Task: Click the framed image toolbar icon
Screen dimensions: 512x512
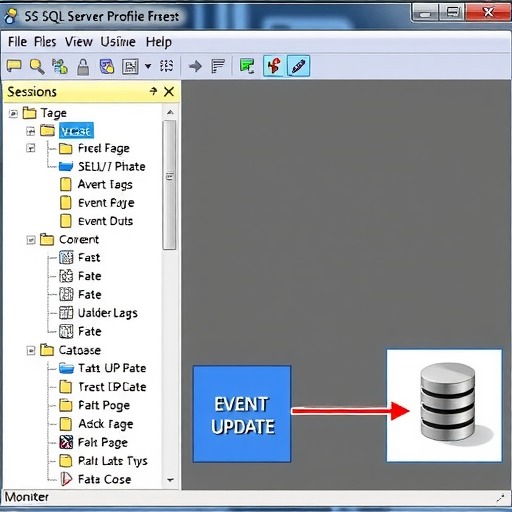Action: click(130, 66)
